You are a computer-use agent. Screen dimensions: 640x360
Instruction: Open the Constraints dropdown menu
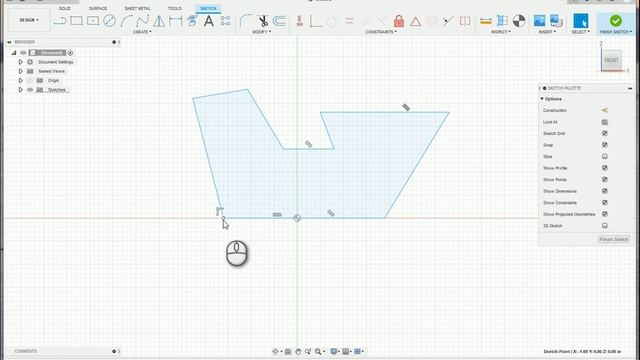click(381, 32)
